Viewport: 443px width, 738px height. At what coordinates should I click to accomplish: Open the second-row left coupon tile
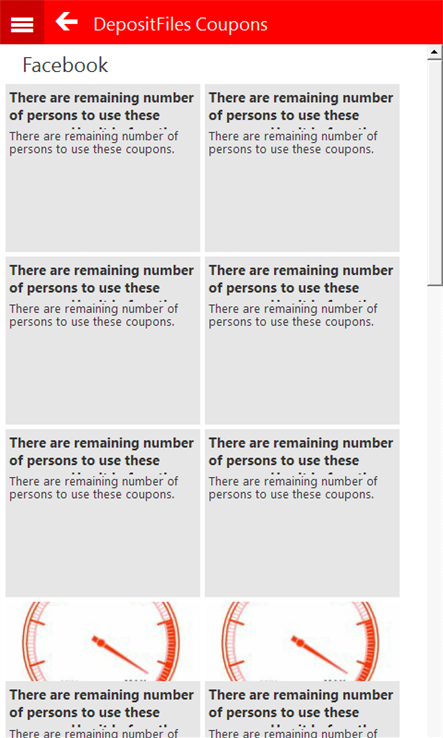tap(103, 341)
